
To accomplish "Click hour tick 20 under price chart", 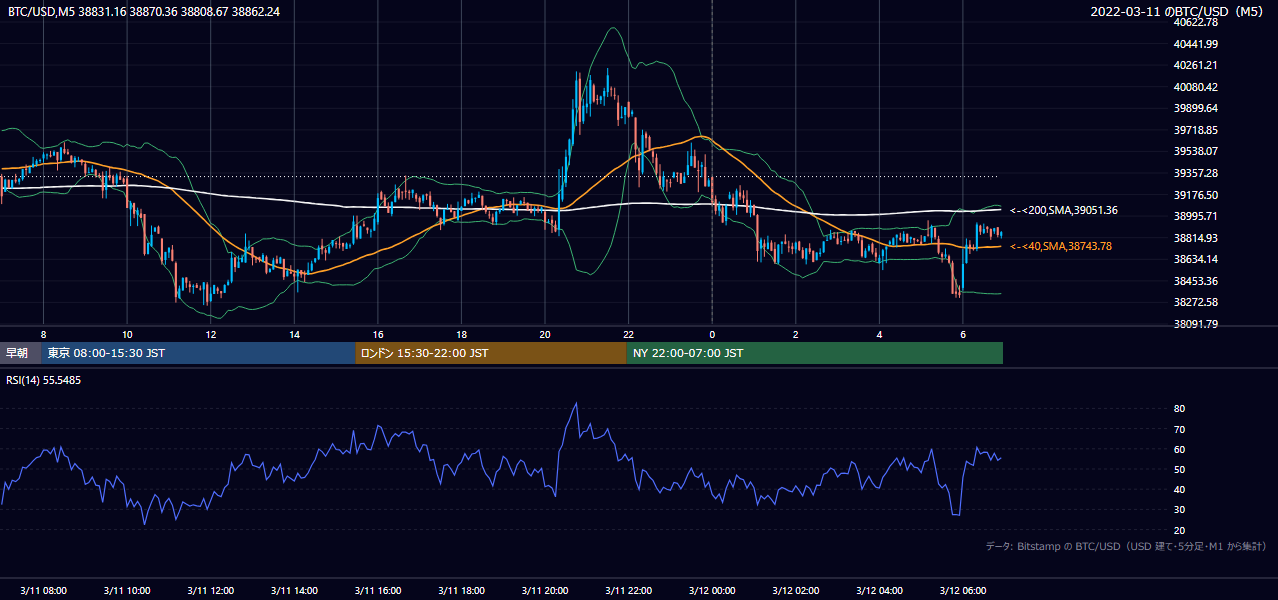I will click(545, 334).
